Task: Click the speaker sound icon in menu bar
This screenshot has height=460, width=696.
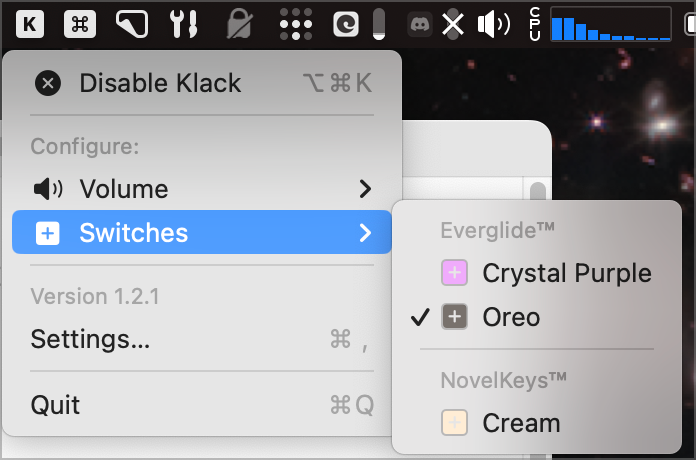Action: 493,24
